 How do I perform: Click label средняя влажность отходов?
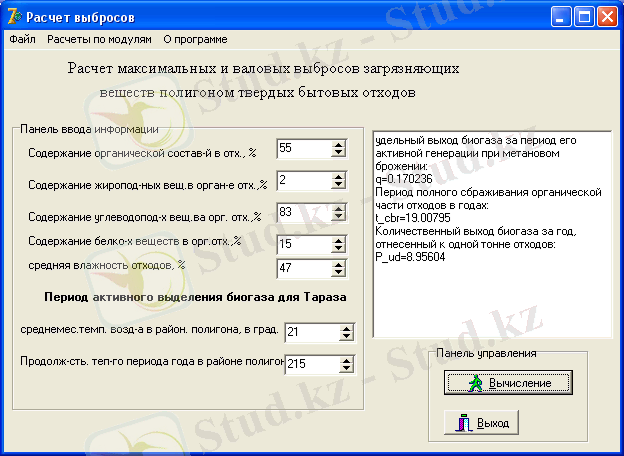tap(107, 265)
